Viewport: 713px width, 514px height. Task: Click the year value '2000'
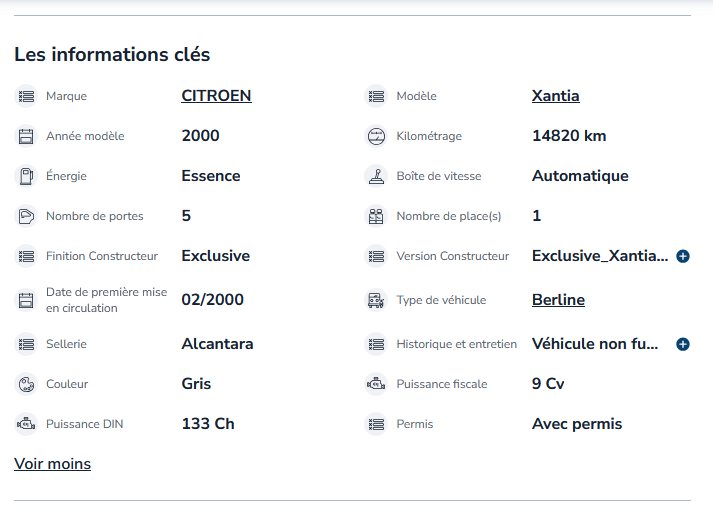pyautogui.click(x=201, y=136)
